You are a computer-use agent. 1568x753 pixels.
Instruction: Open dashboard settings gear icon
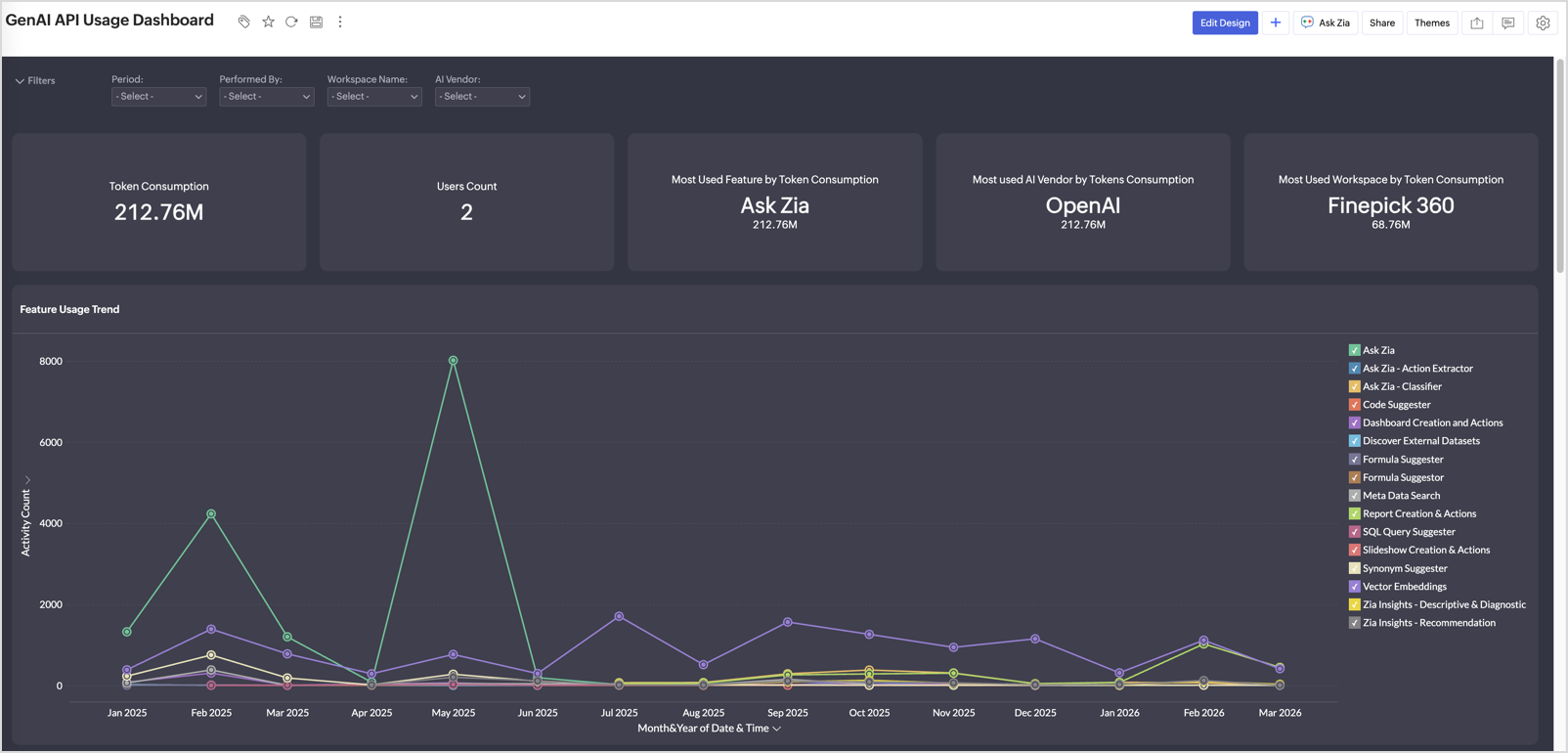click(x=1542, y=22)
